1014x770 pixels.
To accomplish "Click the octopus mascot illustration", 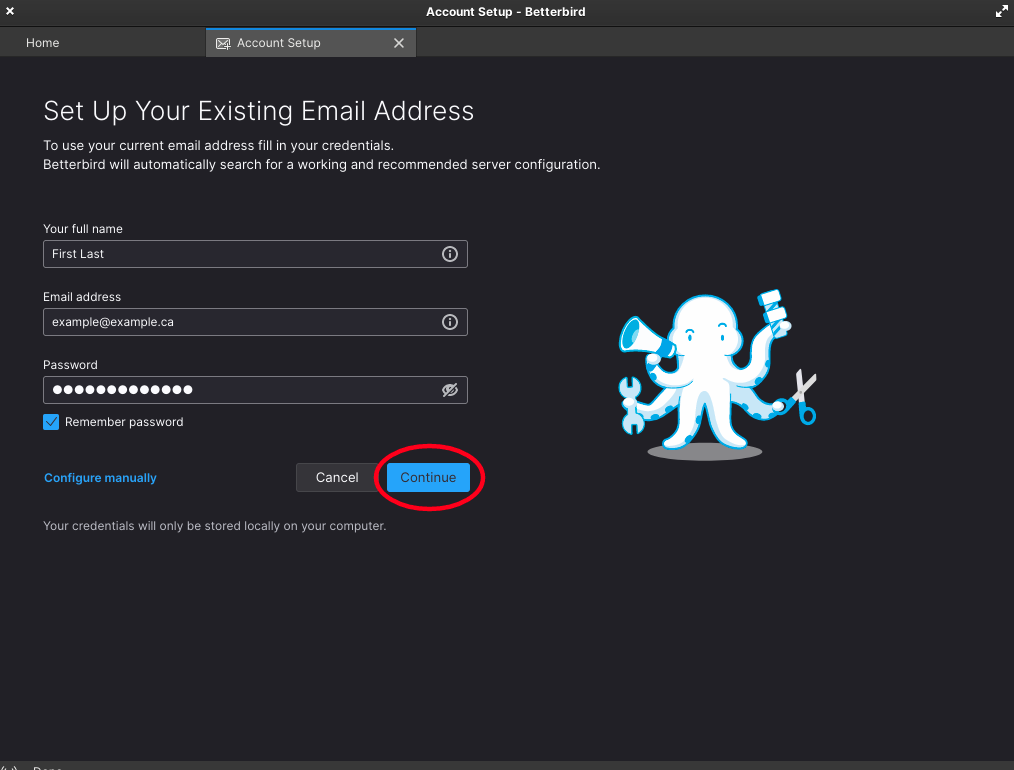I will (x=717, y=374).
